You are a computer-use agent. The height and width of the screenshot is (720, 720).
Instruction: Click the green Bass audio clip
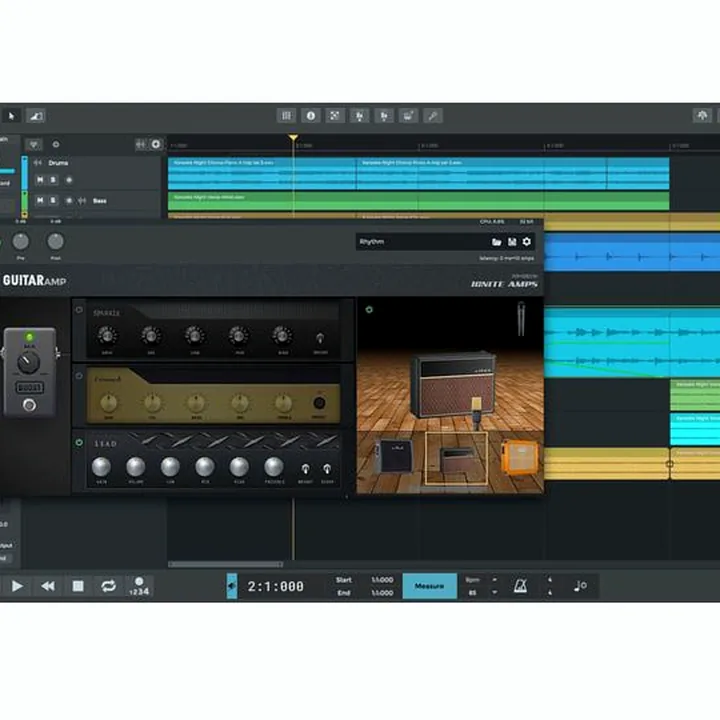coord(418,201)
